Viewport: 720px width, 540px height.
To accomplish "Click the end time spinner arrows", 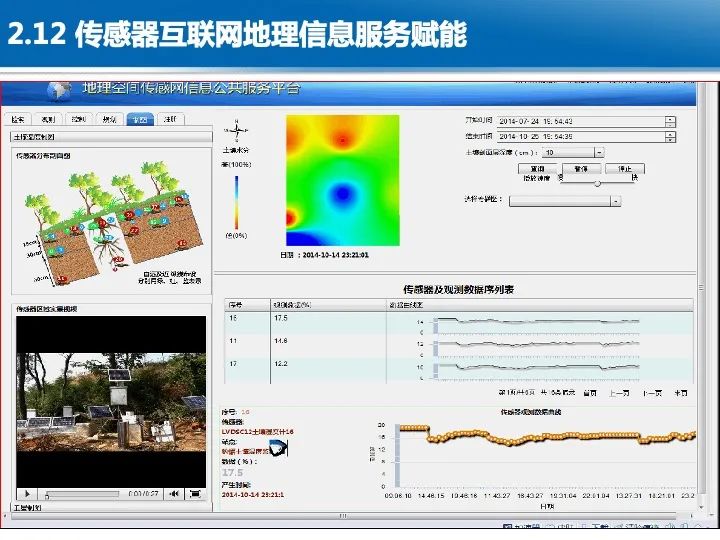I will coord(670,136).
